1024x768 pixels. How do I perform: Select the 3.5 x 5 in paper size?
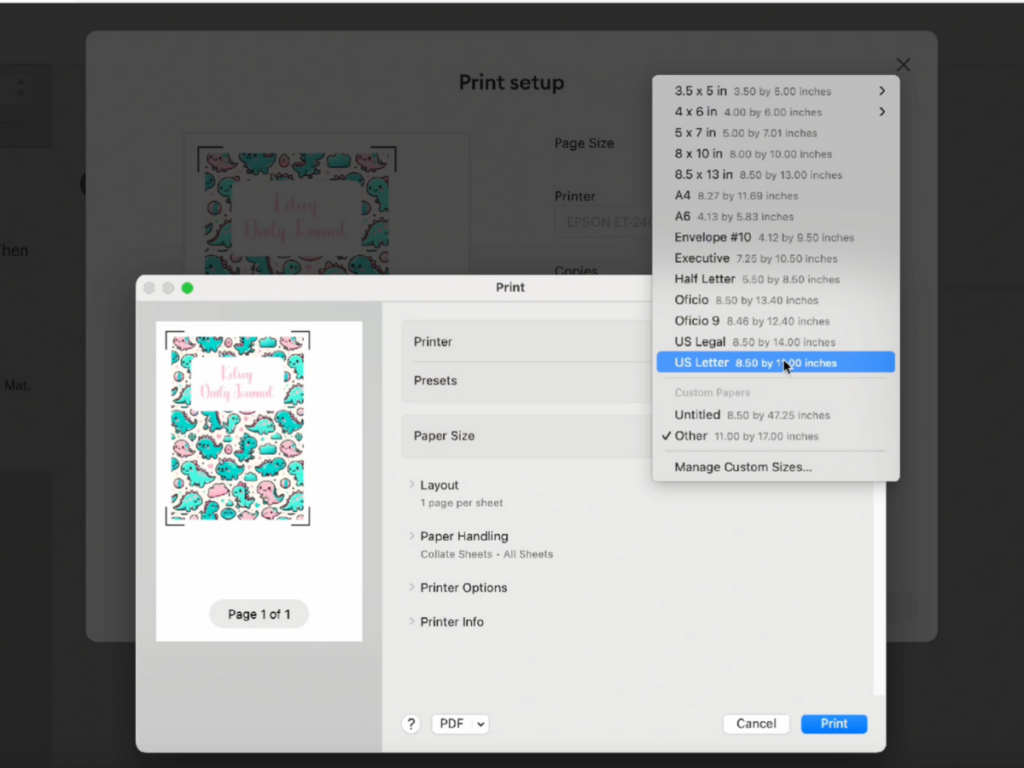(775, 91)
